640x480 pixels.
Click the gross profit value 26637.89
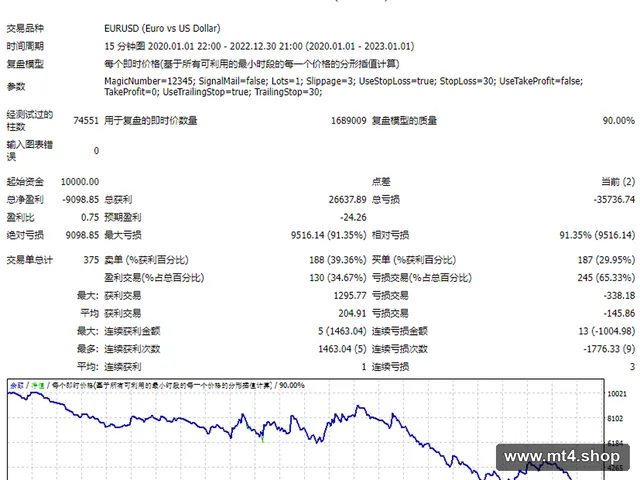[x=347, y=200]
